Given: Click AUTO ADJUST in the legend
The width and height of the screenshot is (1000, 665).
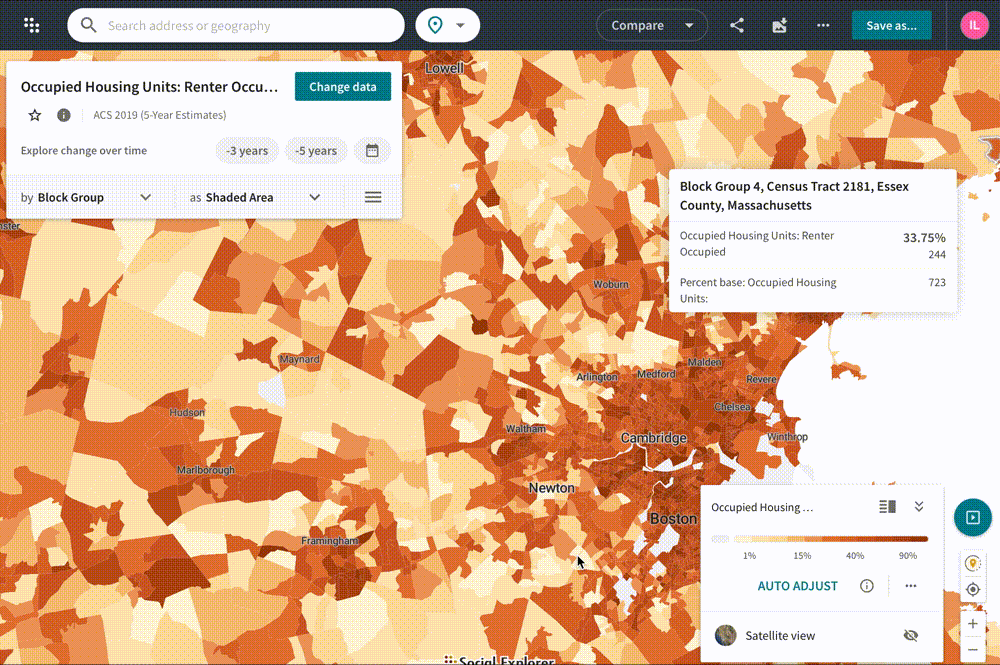Looking at the screenshot, I should (797, 586).
